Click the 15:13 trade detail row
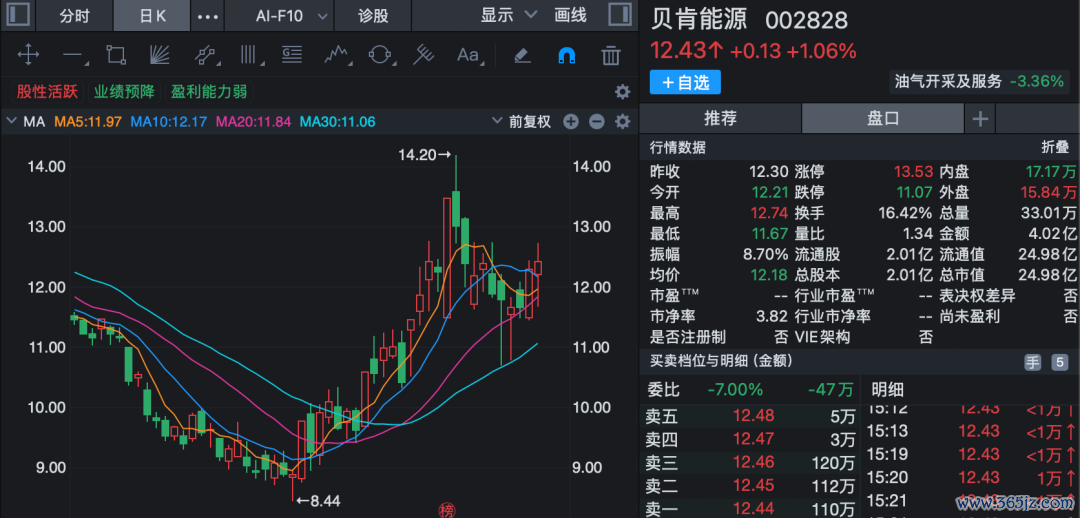1080x518 pixels. pyautogui.click(x=971, y=431)
